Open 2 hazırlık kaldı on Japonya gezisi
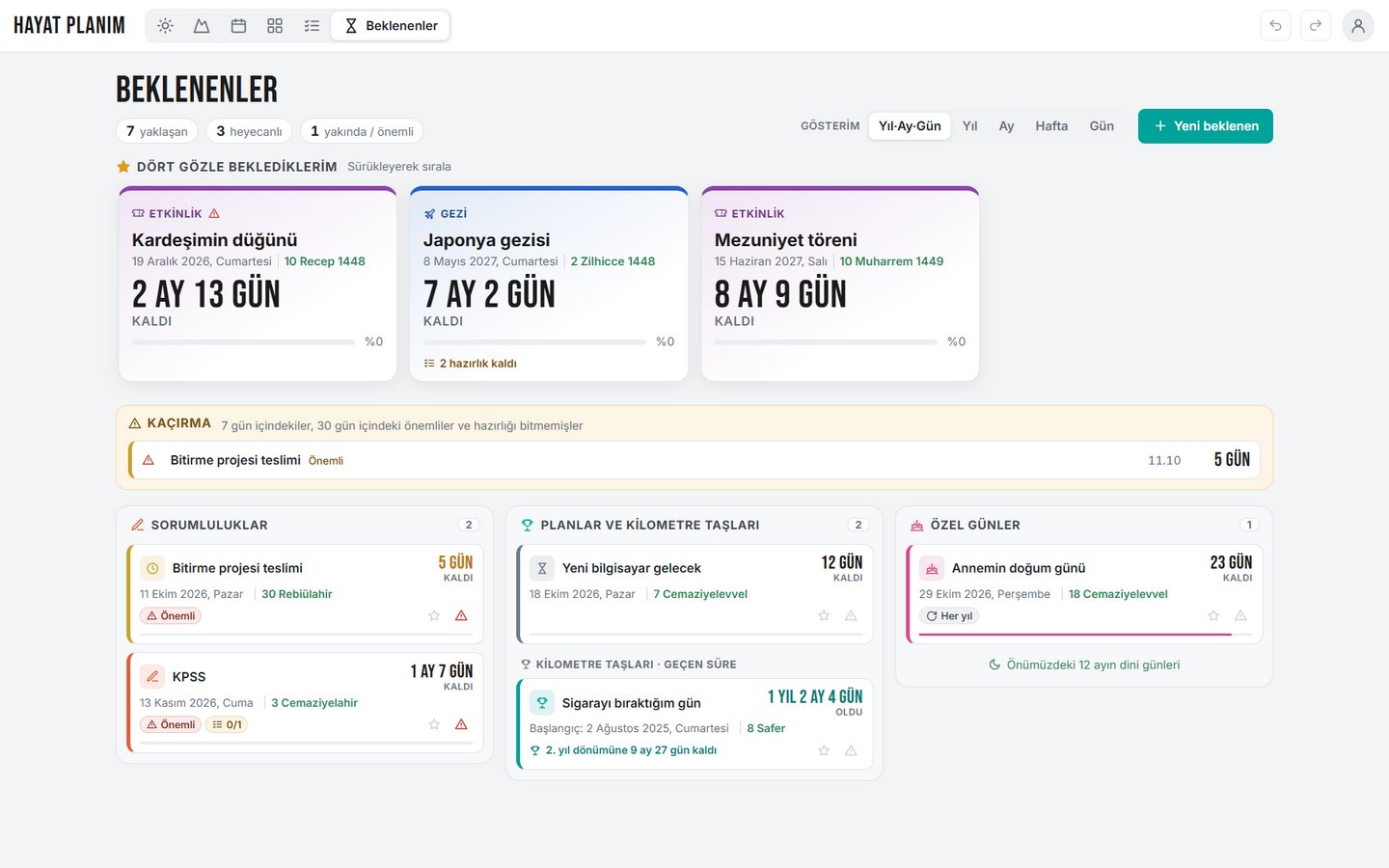Screen dimensions: 1389x868 (471, 364)
